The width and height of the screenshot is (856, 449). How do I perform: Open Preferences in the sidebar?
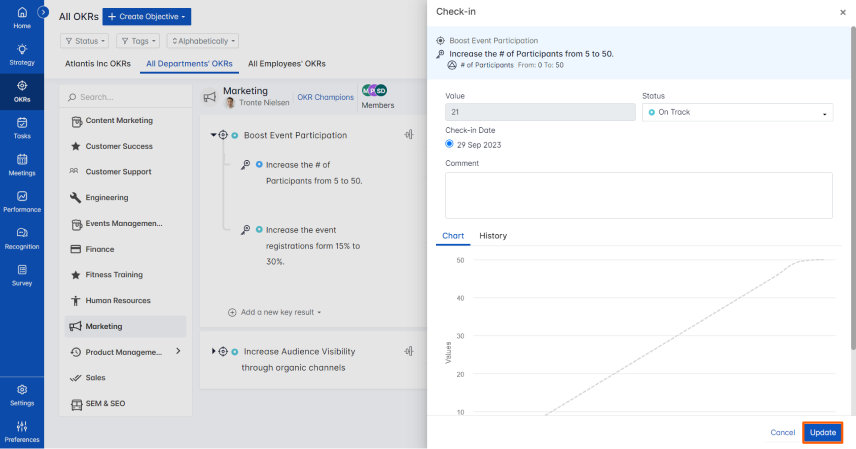(x=22, y=432)
